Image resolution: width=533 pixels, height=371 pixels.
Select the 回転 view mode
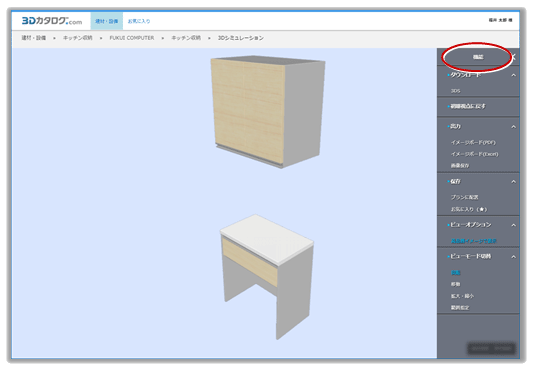455,272
